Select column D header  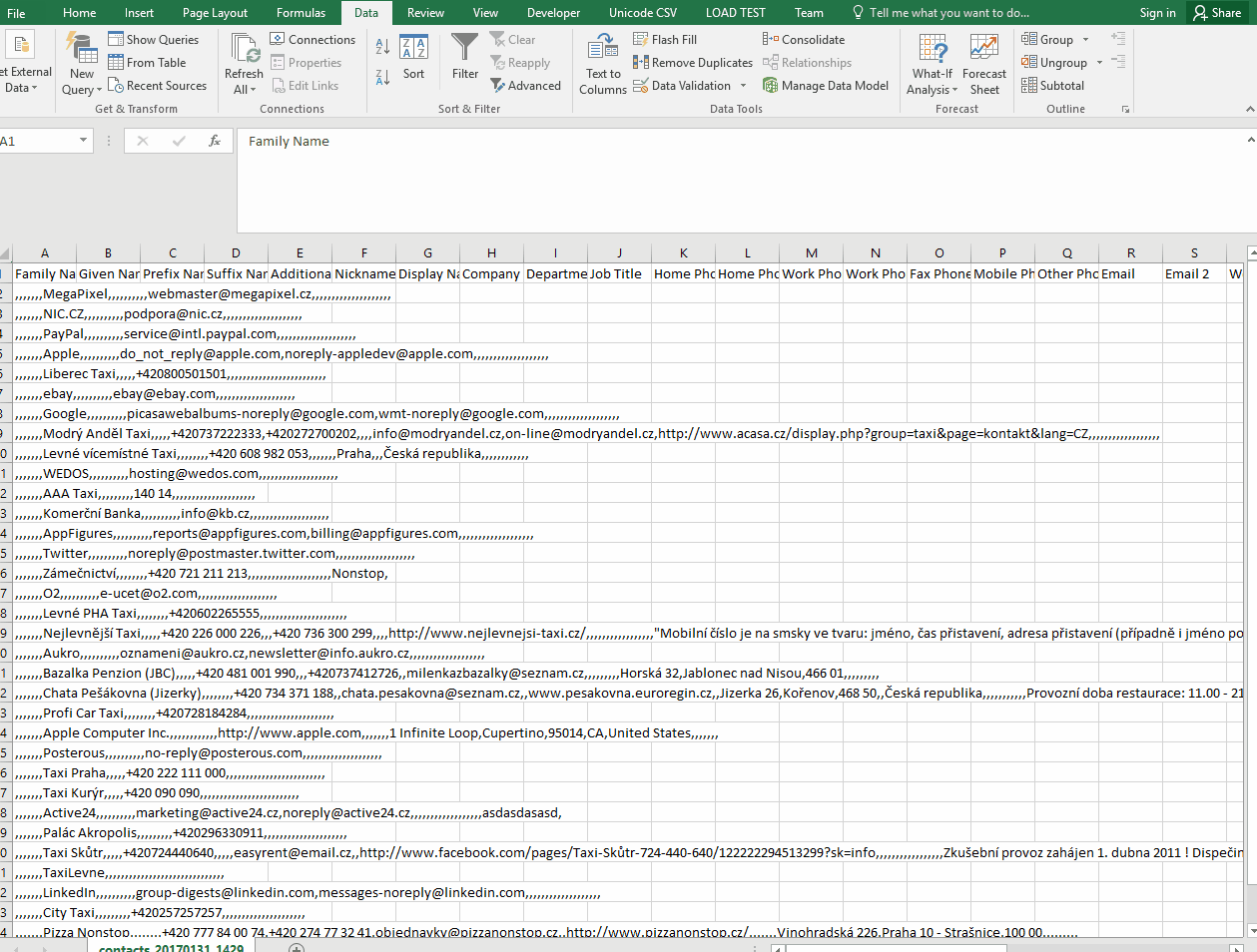[236, 253]
